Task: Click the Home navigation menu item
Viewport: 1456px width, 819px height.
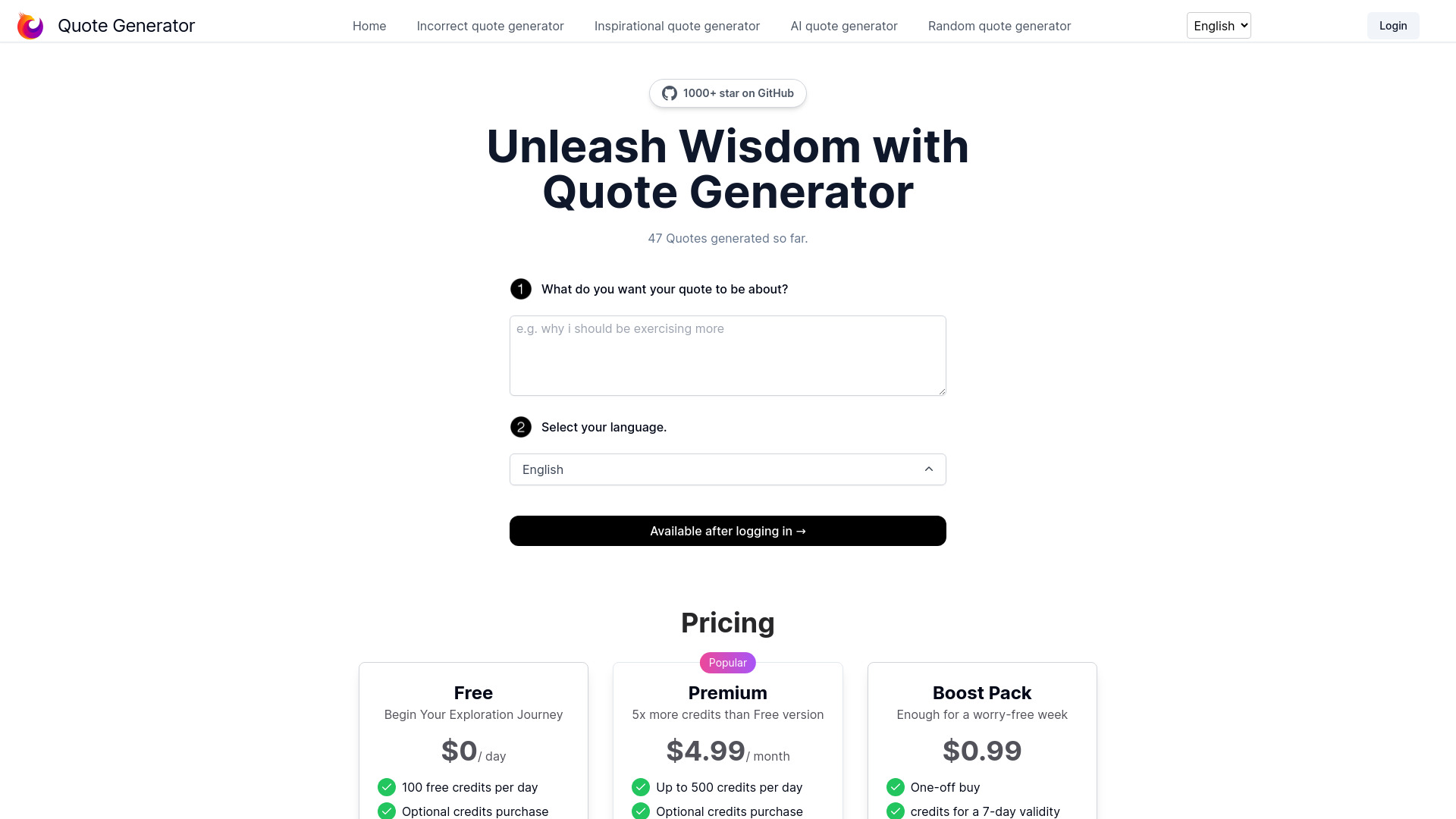Action: 369,25
